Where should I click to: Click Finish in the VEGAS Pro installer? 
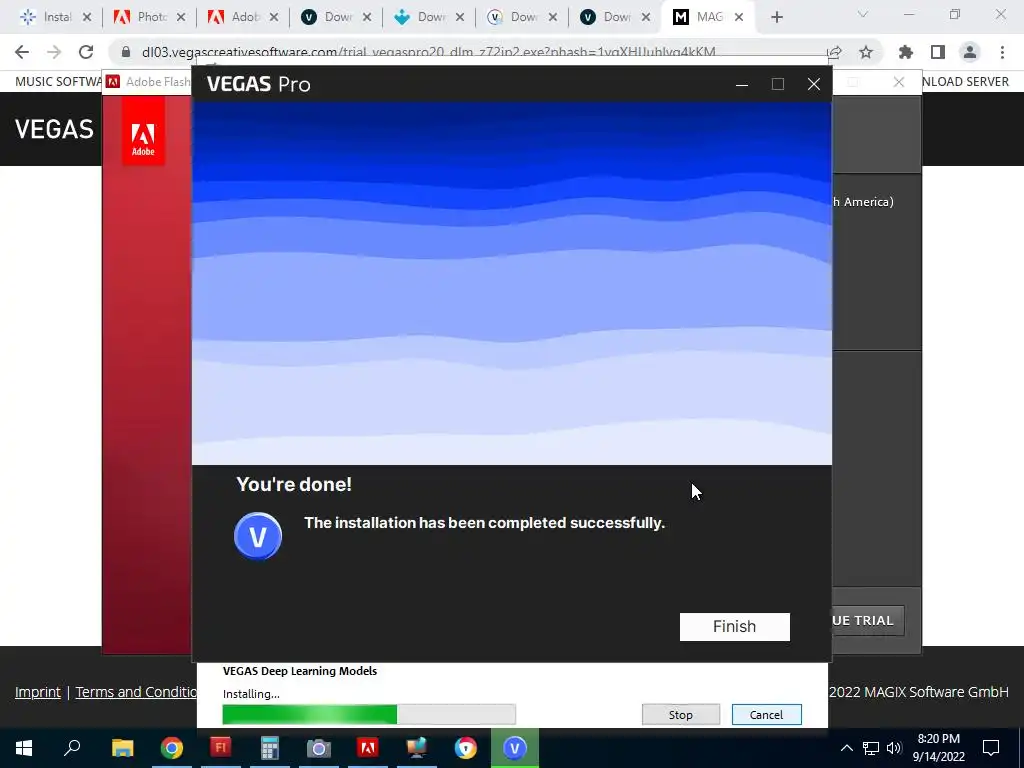click(734, 626)
